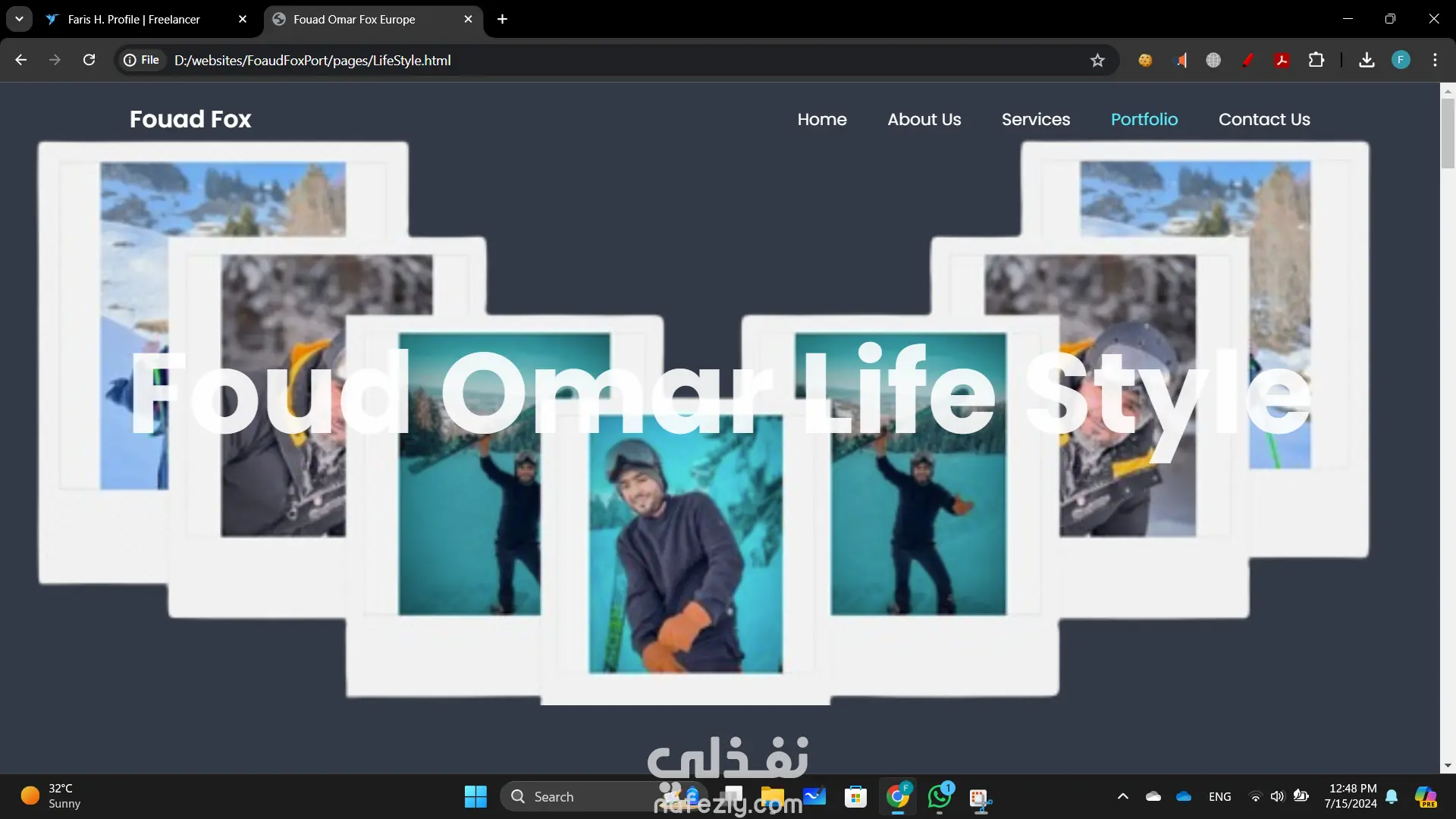Open WhatsApp from the taskbar
This screenshot has width=1456, height=819.
tap(940, 797)
